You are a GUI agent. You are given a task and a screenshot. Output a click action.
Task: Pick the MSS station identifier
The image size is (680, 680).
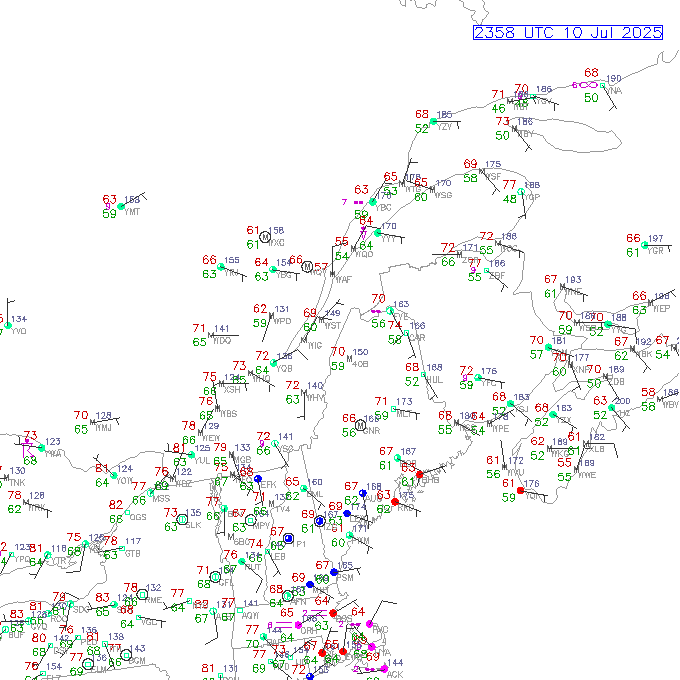tap(161, 498)
